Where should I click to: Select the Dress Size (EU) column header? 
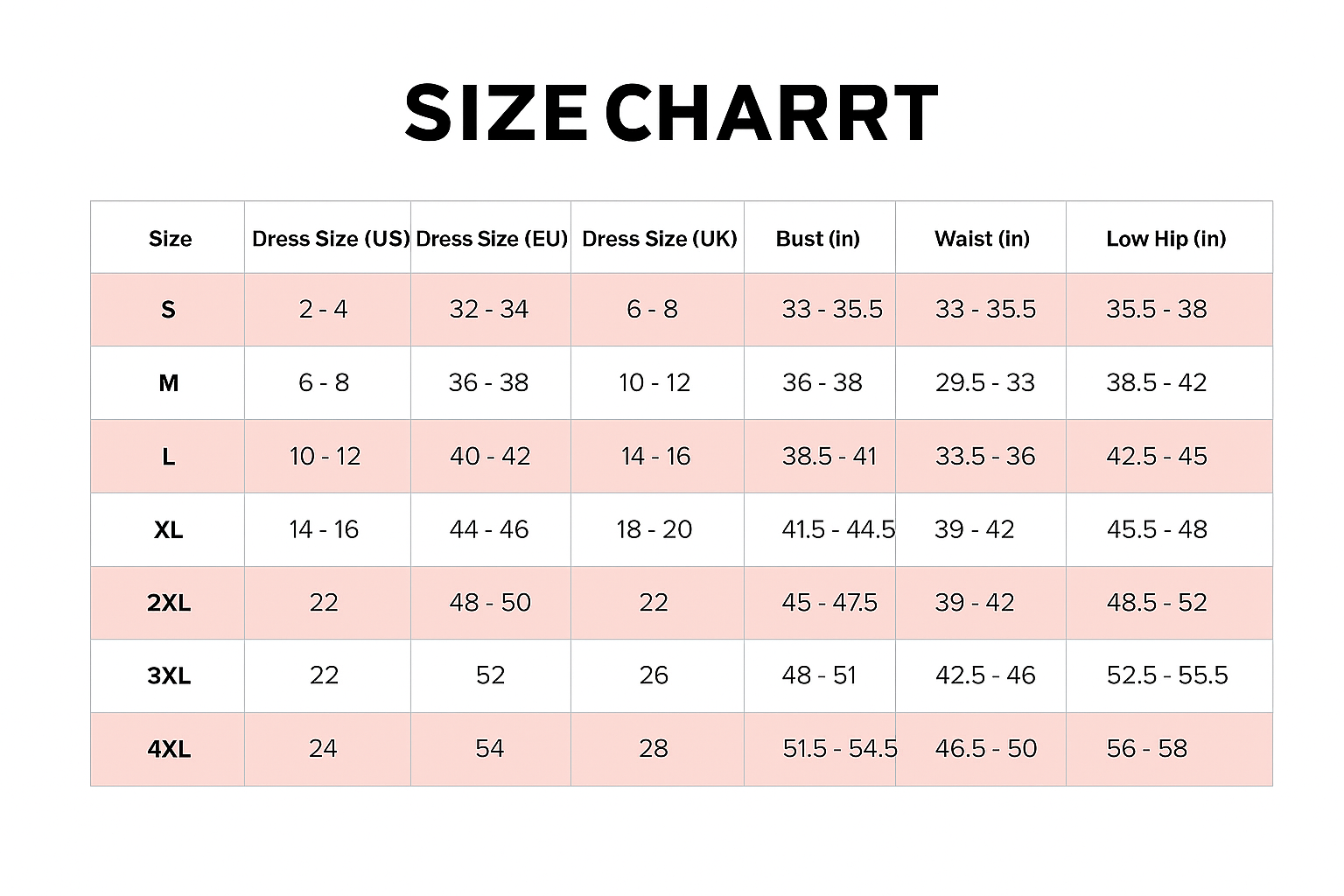[492, 239]
